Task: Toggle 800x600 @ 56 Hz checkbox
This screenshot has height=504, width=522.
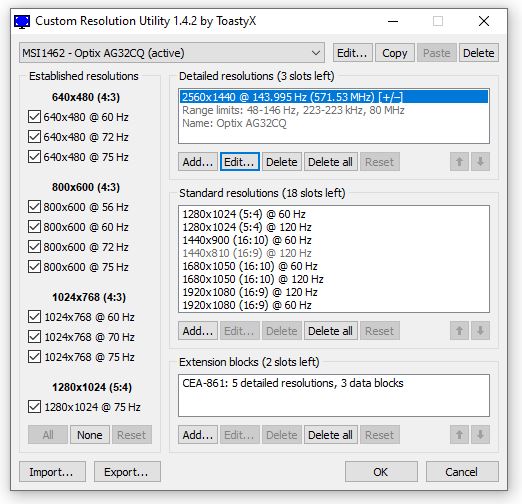Action: pyautogui.click(x=34, y=207)
